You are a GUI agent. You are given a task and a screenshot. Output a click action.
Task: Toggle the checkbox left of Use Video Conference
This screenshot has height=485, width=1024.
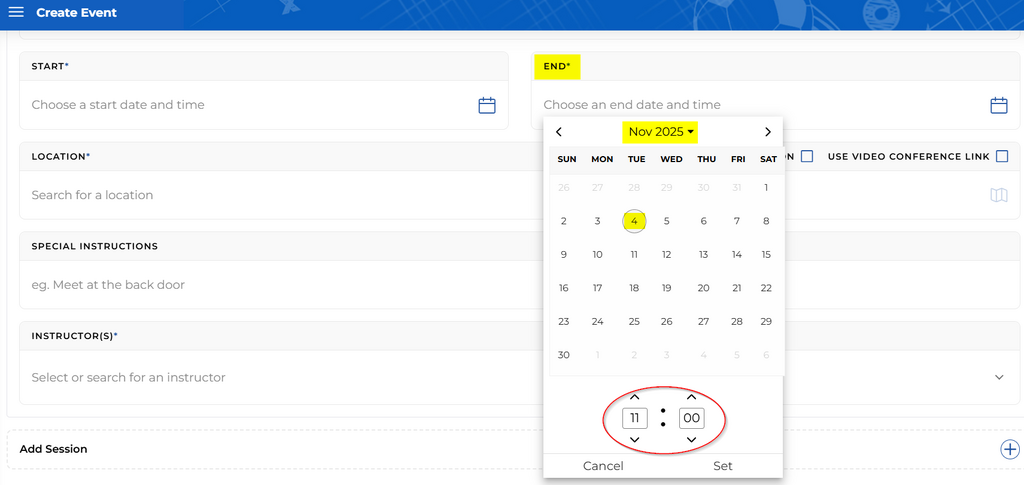(807, 156)
